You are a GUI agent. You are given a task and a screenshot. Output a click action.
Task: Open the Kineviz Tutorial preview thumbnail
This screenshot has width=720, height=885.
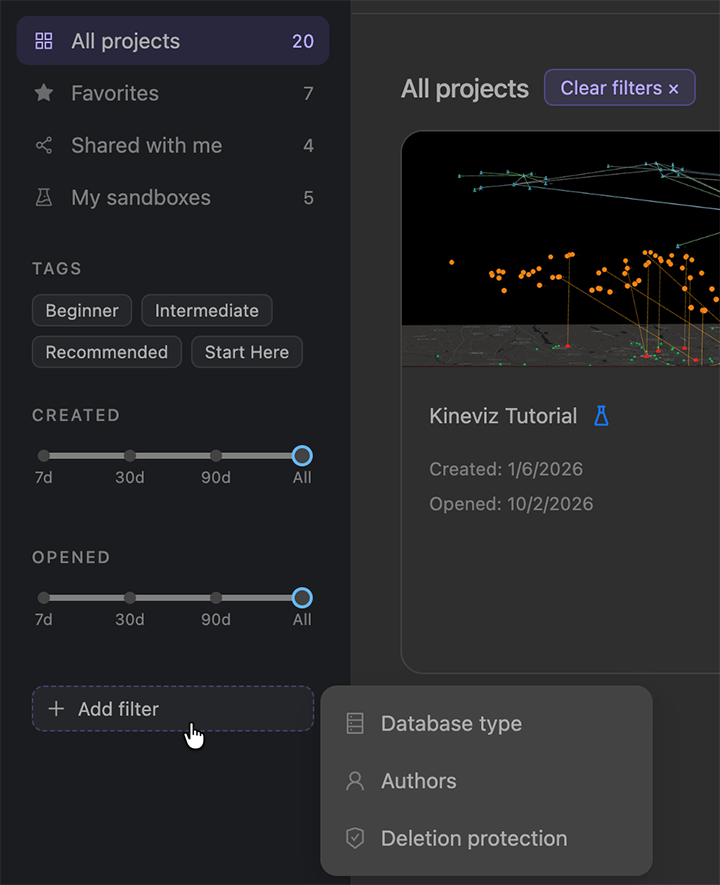click(x=560, y=249)
